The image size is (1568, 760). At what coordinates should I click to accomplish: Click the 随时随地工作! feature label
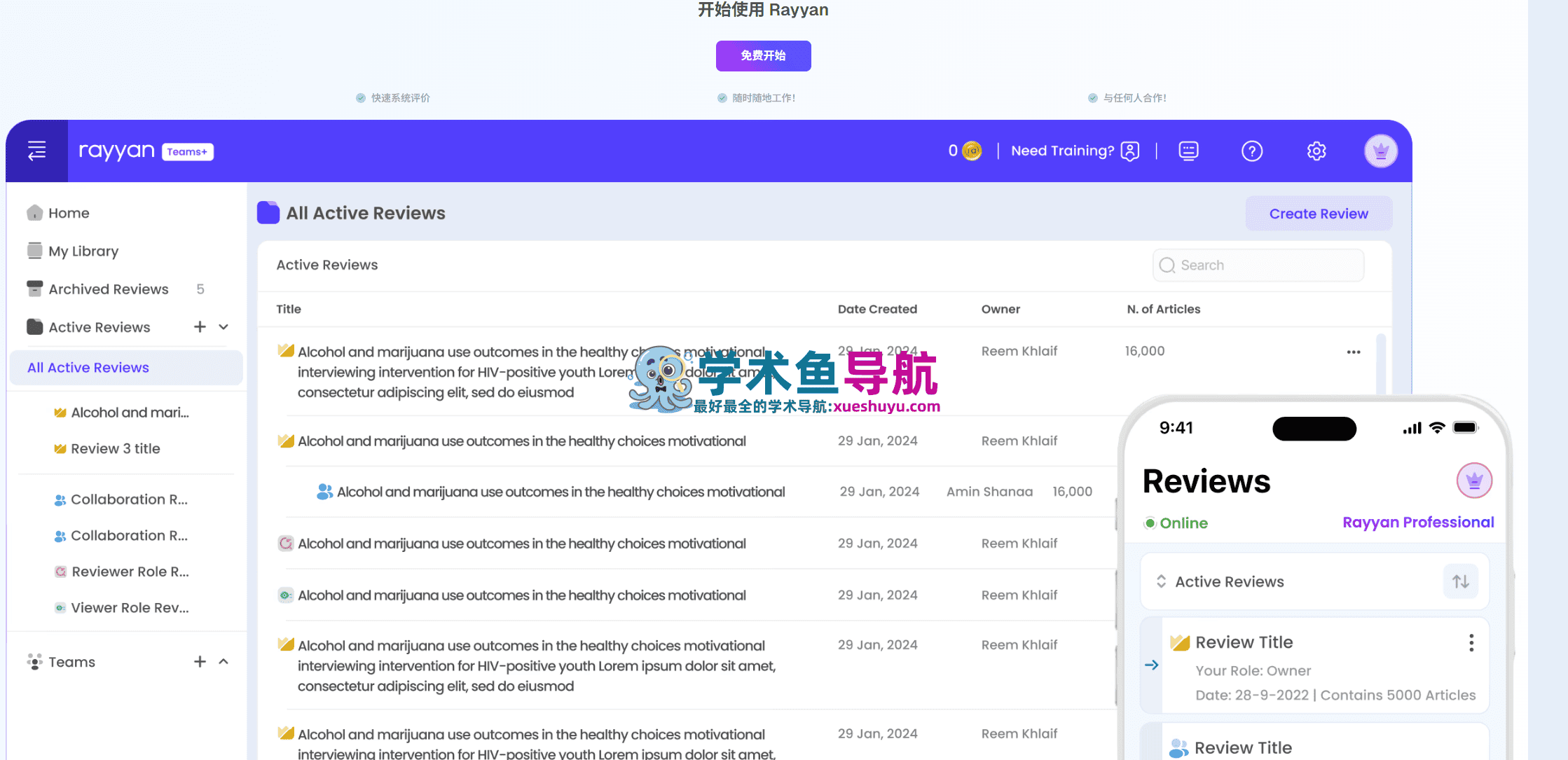[757, 98]
